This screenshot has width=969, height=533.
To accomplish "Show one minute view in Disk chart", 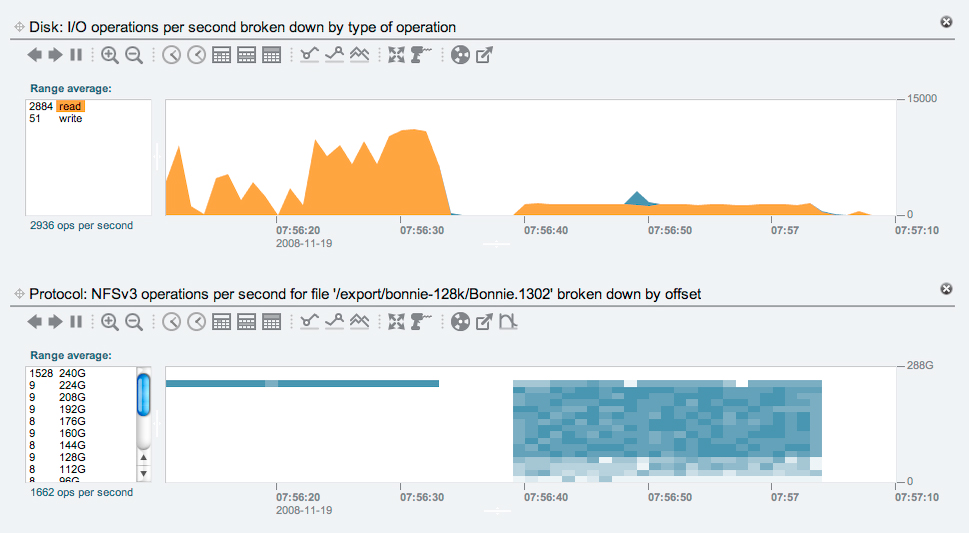I will click(x=172, y=55).
